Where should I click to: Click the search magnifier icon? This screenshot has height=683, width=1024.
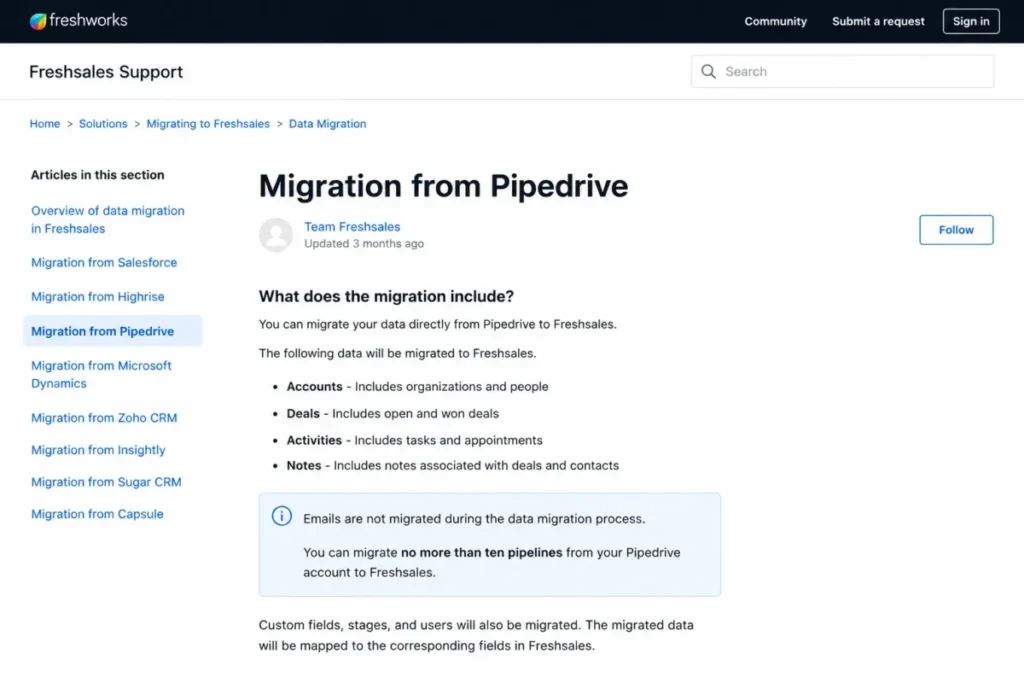(x=709, y=71)
